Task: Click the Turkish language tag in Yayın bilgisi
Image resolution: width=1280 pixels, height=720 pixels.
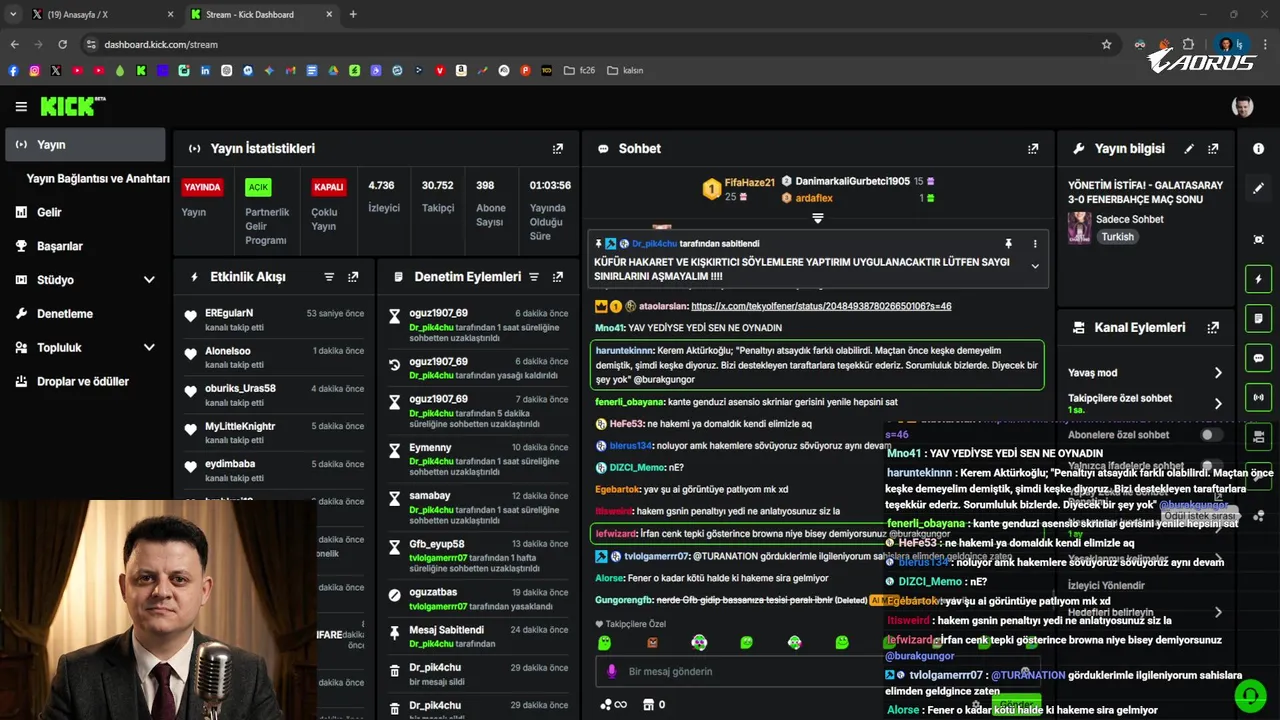Action: (1118, 237)
